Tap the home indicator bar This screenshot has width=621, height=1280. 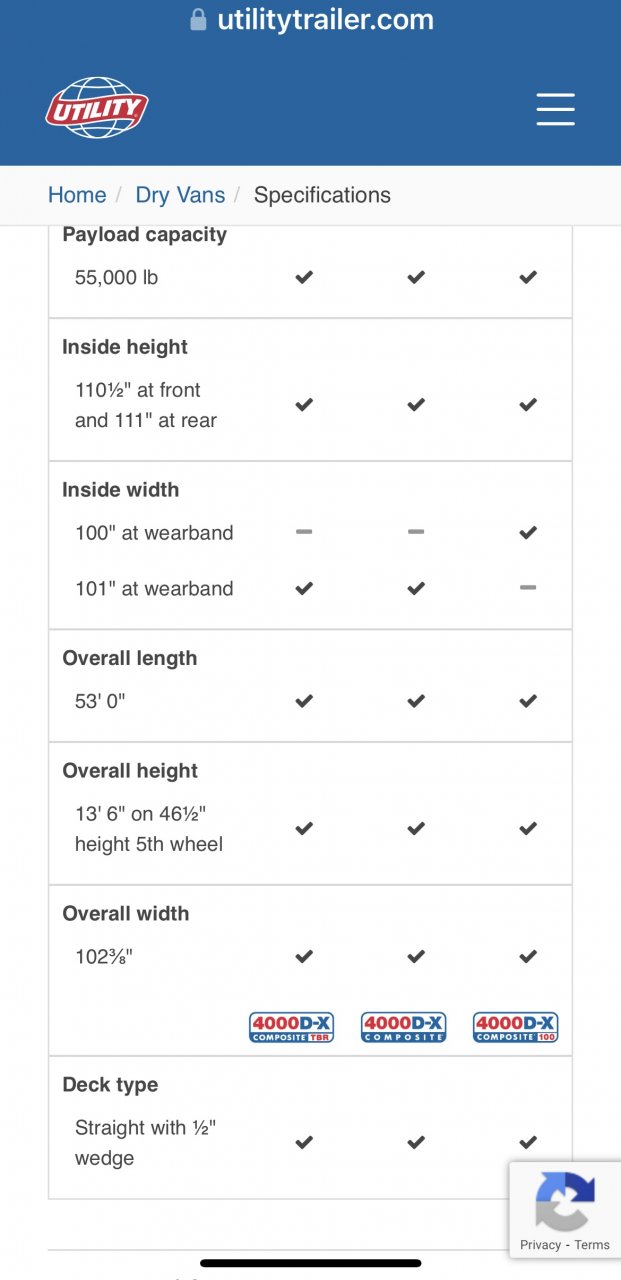pos(310,1263)
